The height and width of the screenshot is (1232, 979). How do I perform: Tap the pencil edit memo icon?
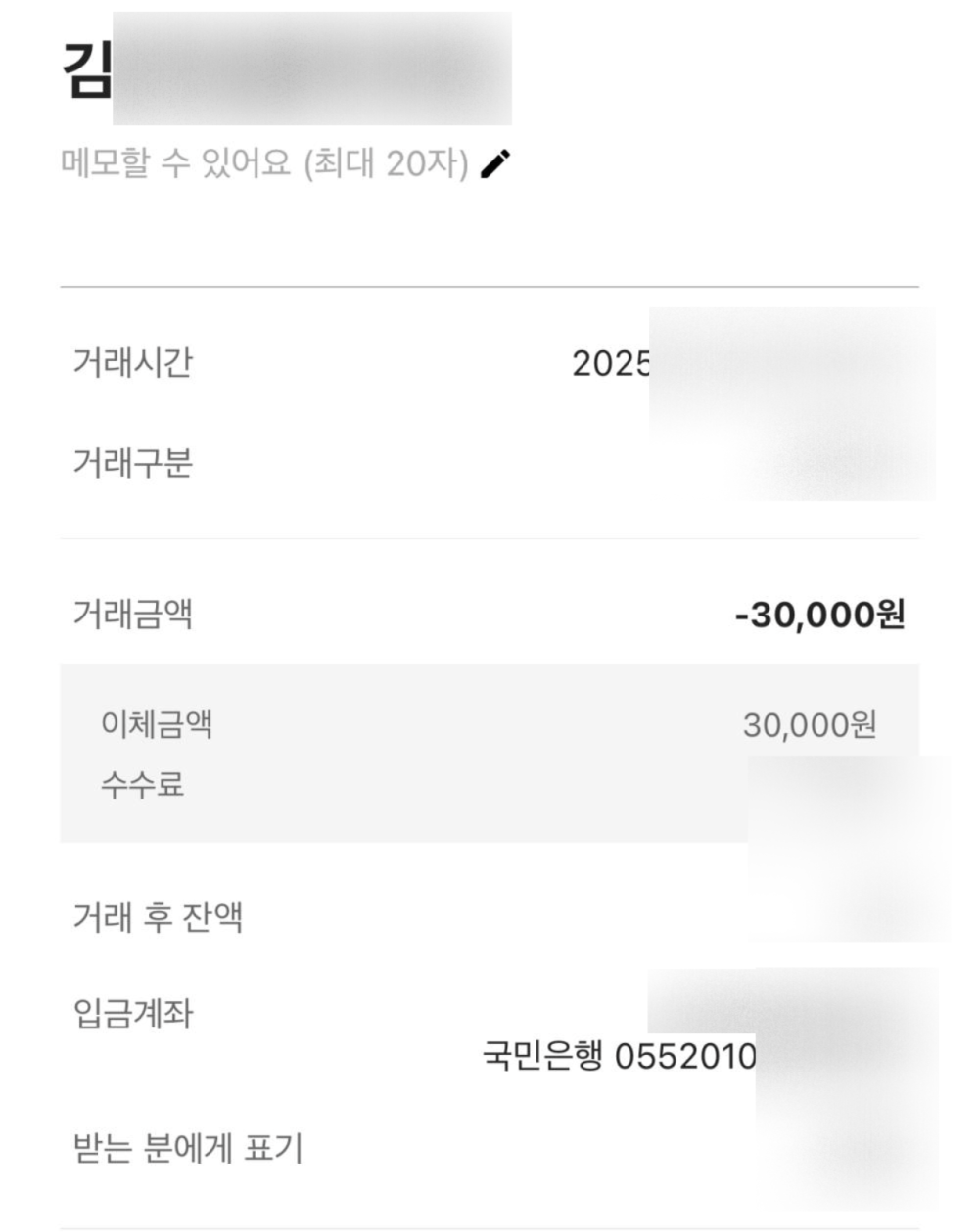point(496,163)
